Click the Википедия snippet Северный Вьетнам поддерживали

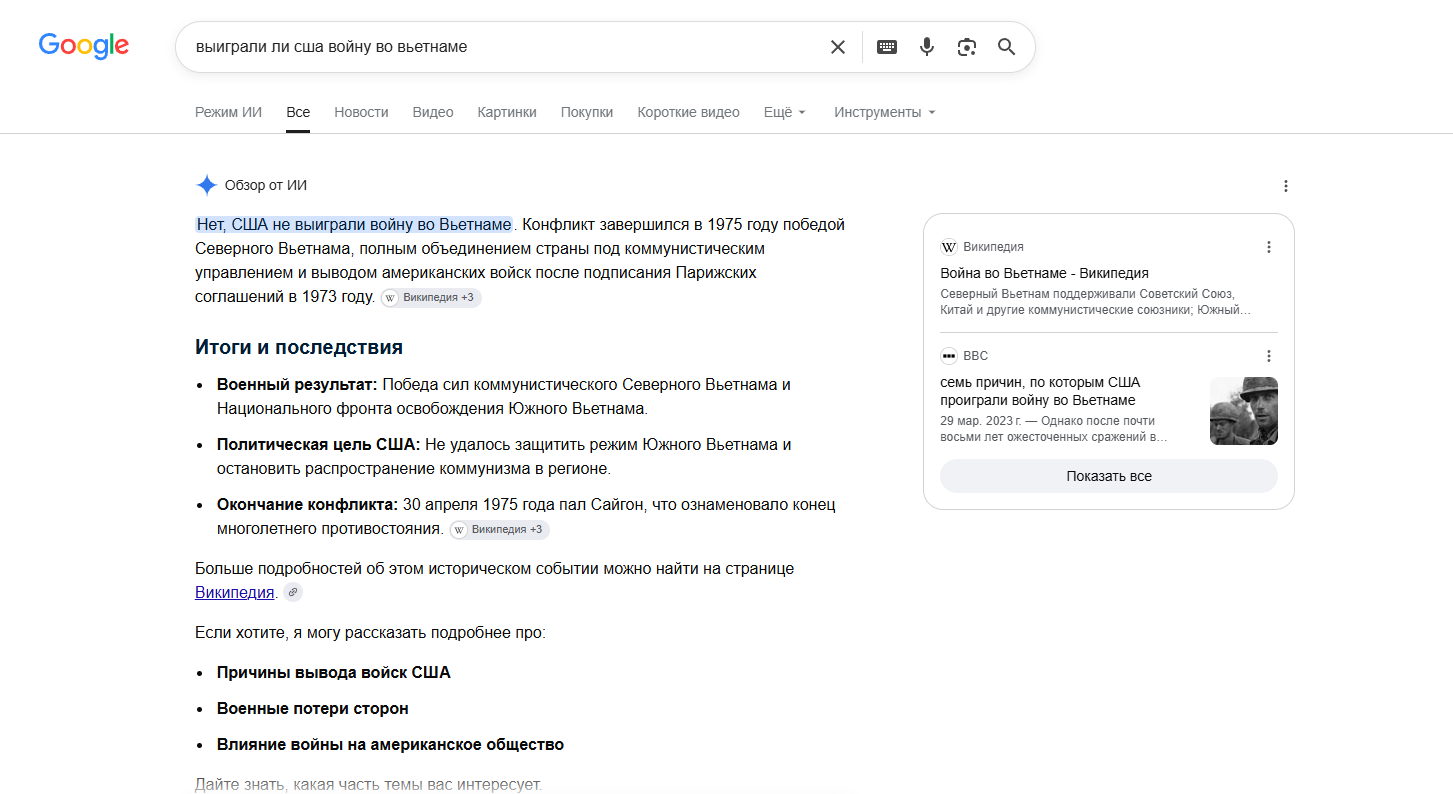1095,302
